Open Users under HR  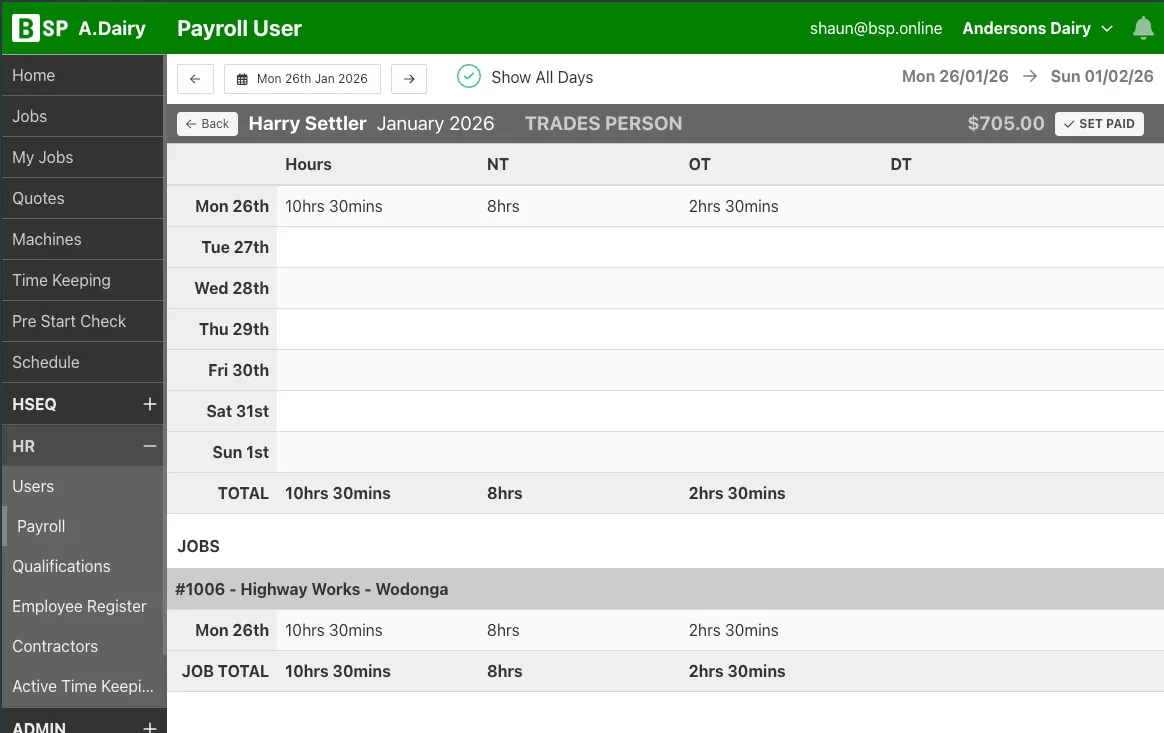pyautogui.click(x=82, y=486)
